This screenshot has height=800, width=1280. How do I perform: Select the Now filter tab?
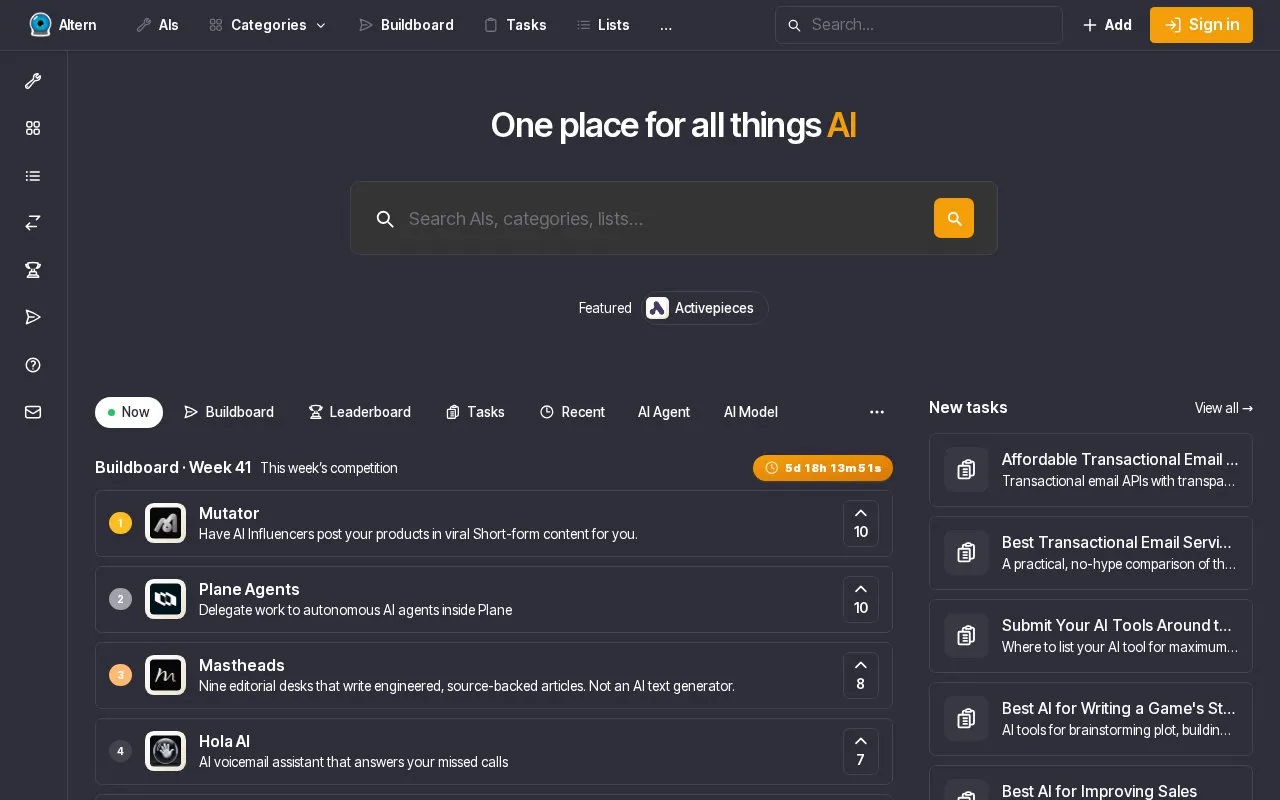click(129, 412)
